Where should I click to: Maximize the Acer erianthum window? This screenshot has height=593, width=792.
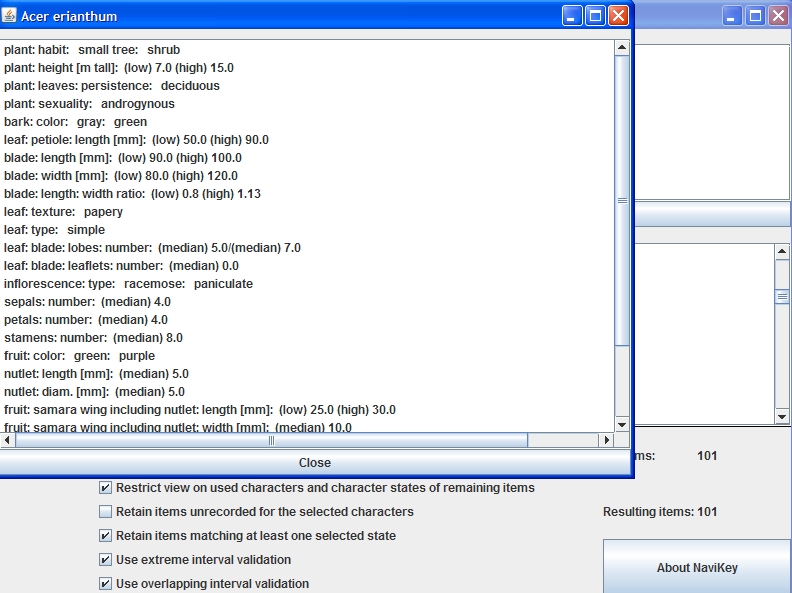coord(595,16)
